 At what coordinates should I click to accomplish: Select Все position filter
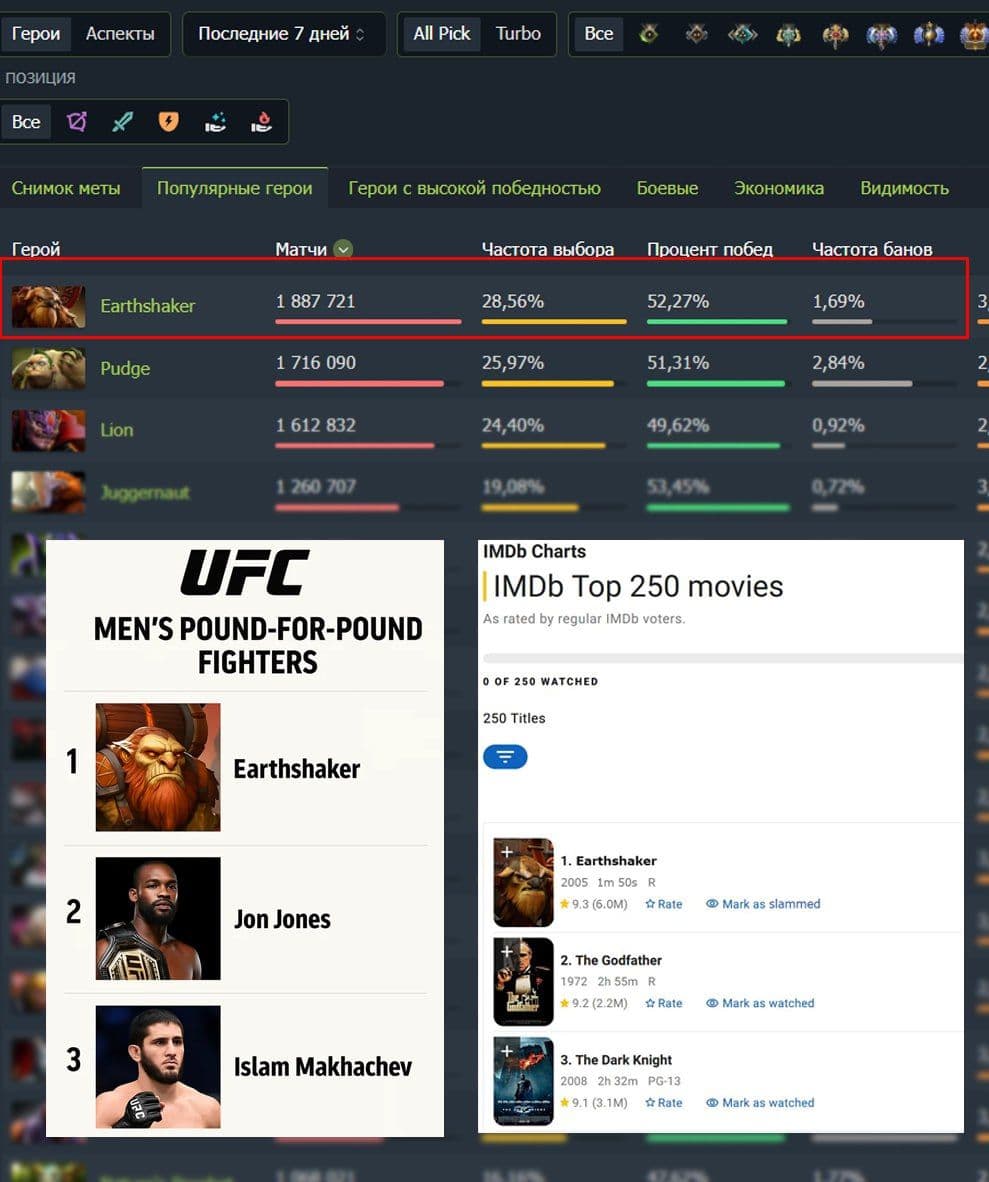click(x=26, y=122)
